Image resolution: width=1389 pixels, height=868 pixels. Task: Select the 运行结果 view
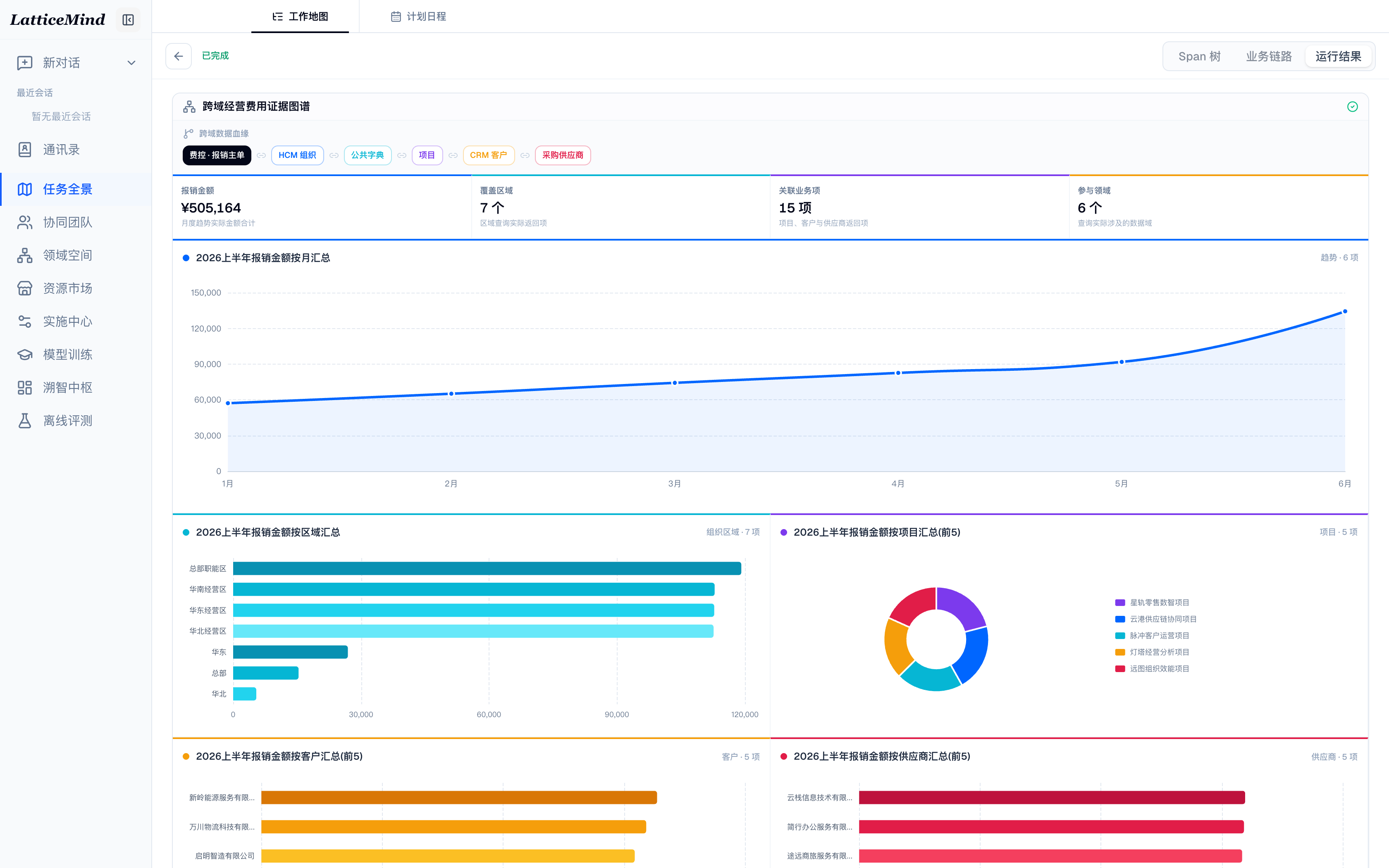[x=1338, y=56]
